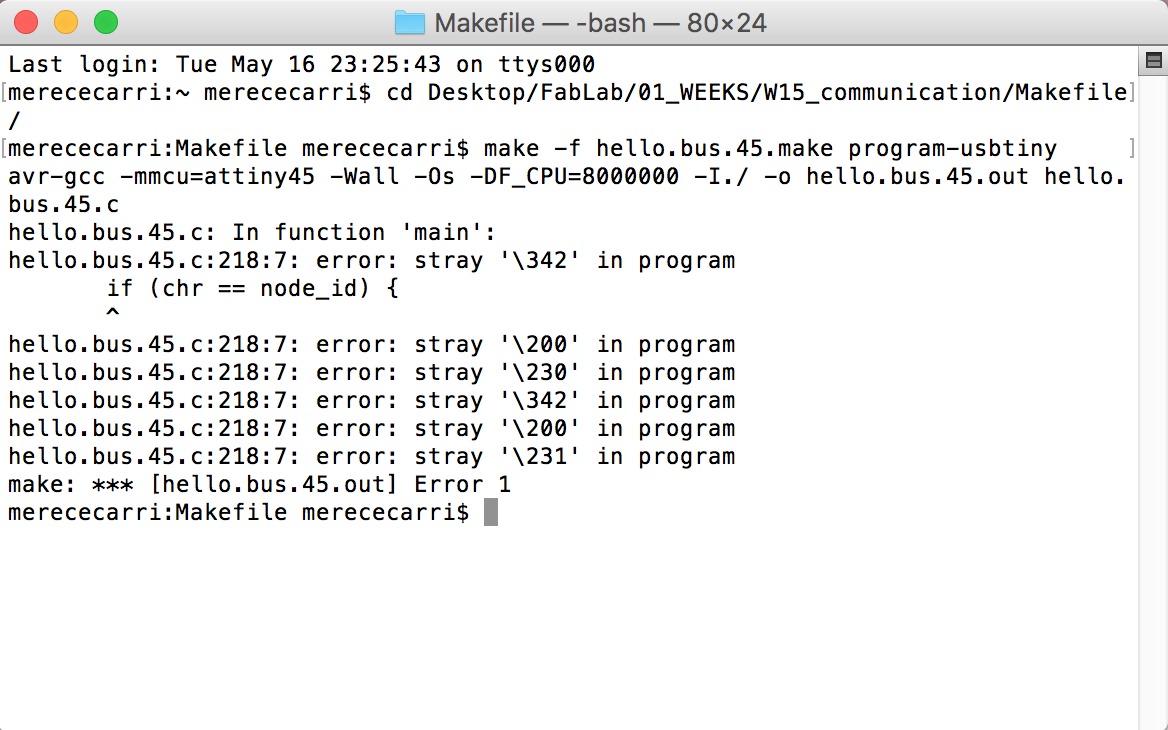Click the "make -f hello.bus.45.make program-usbtiny" command

(770, 149)
